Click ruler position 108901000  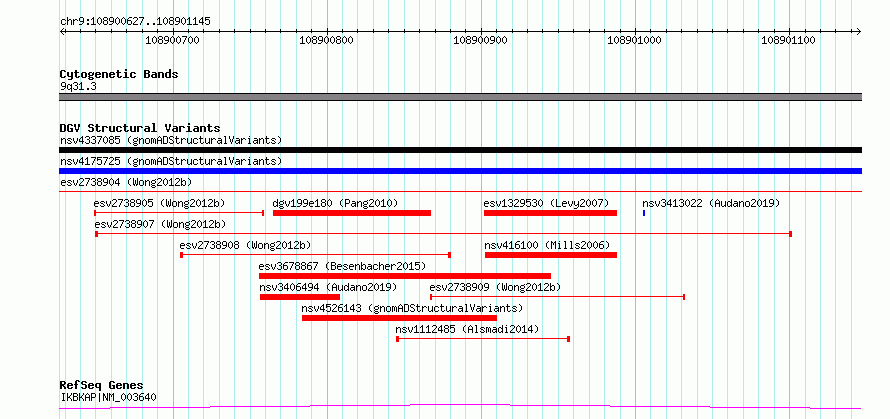click(x=635, y=40)
